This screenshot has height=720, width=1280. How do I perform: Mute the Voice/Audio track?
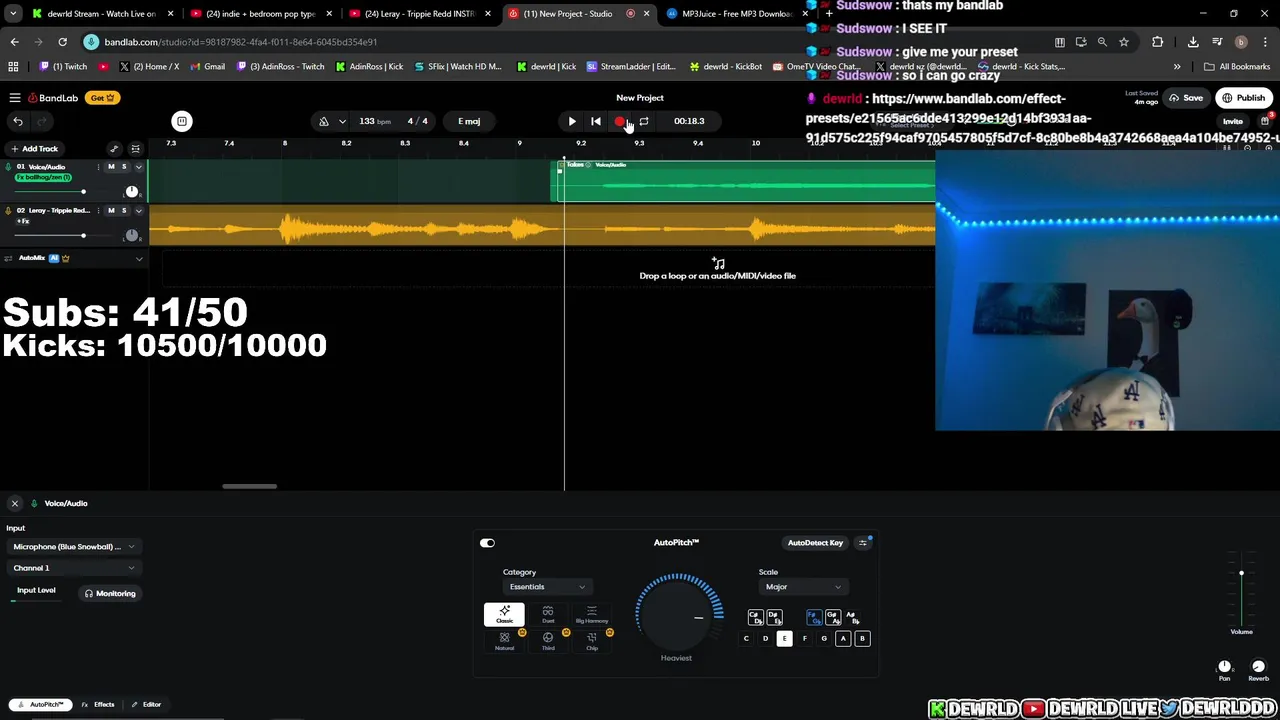coord(111,167)
